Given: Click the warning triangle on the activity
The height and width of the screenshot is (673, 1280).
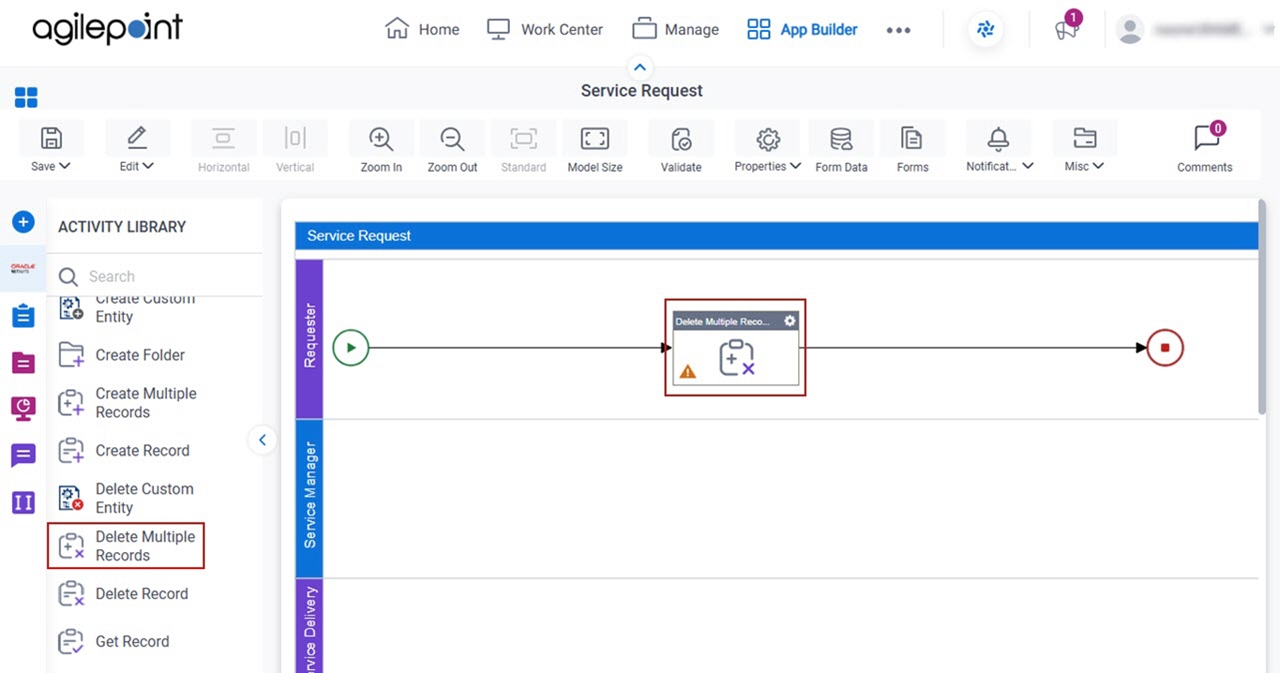Looking at the screenshot, I should pos(688,372).
